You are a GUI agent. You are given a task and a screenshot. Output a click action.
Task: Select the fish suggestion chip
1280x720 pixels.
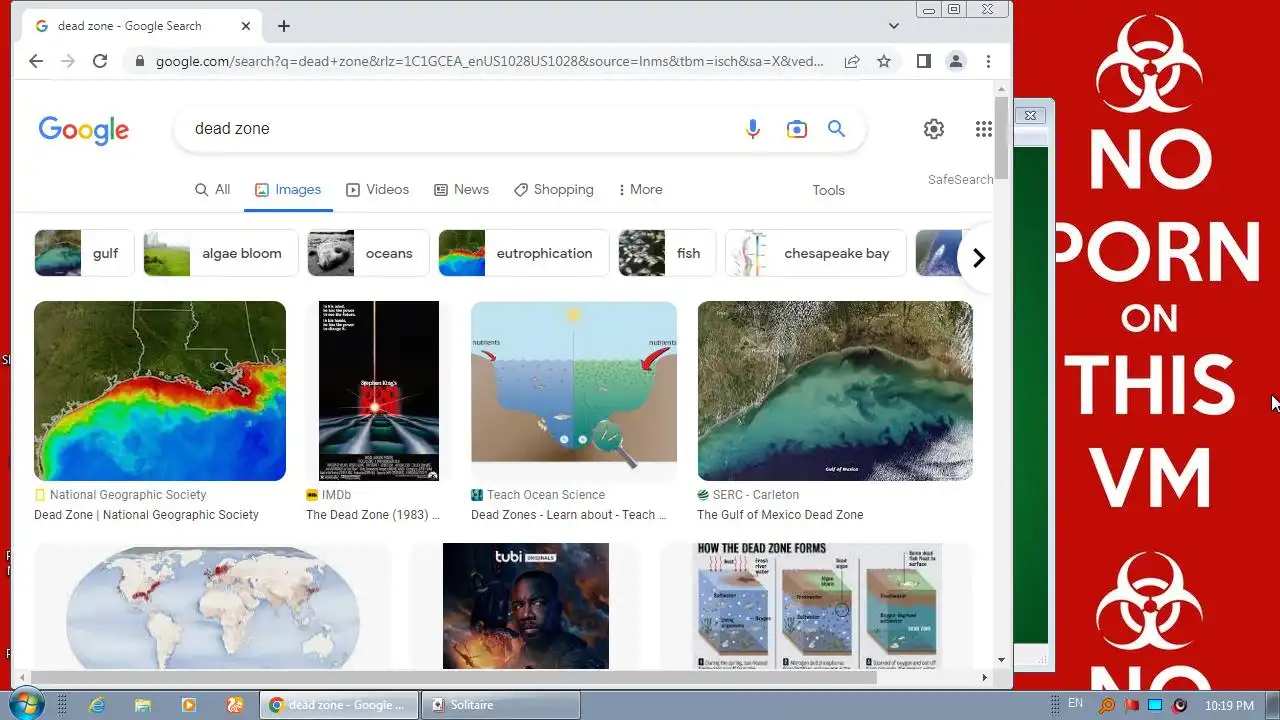click(x=667, y=253)
